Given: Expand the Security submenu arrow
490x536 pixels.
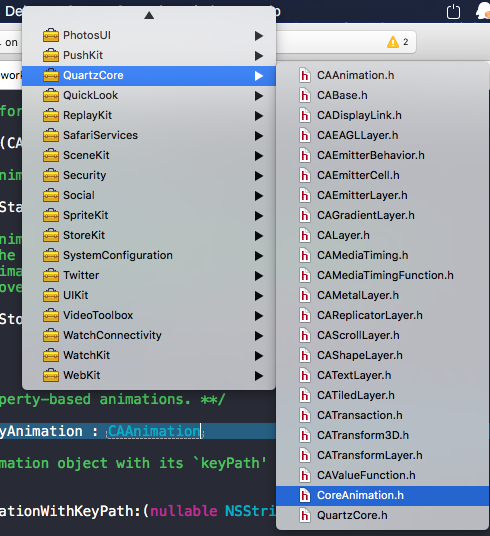Looking at the screenshot, I should pos(259,176).
